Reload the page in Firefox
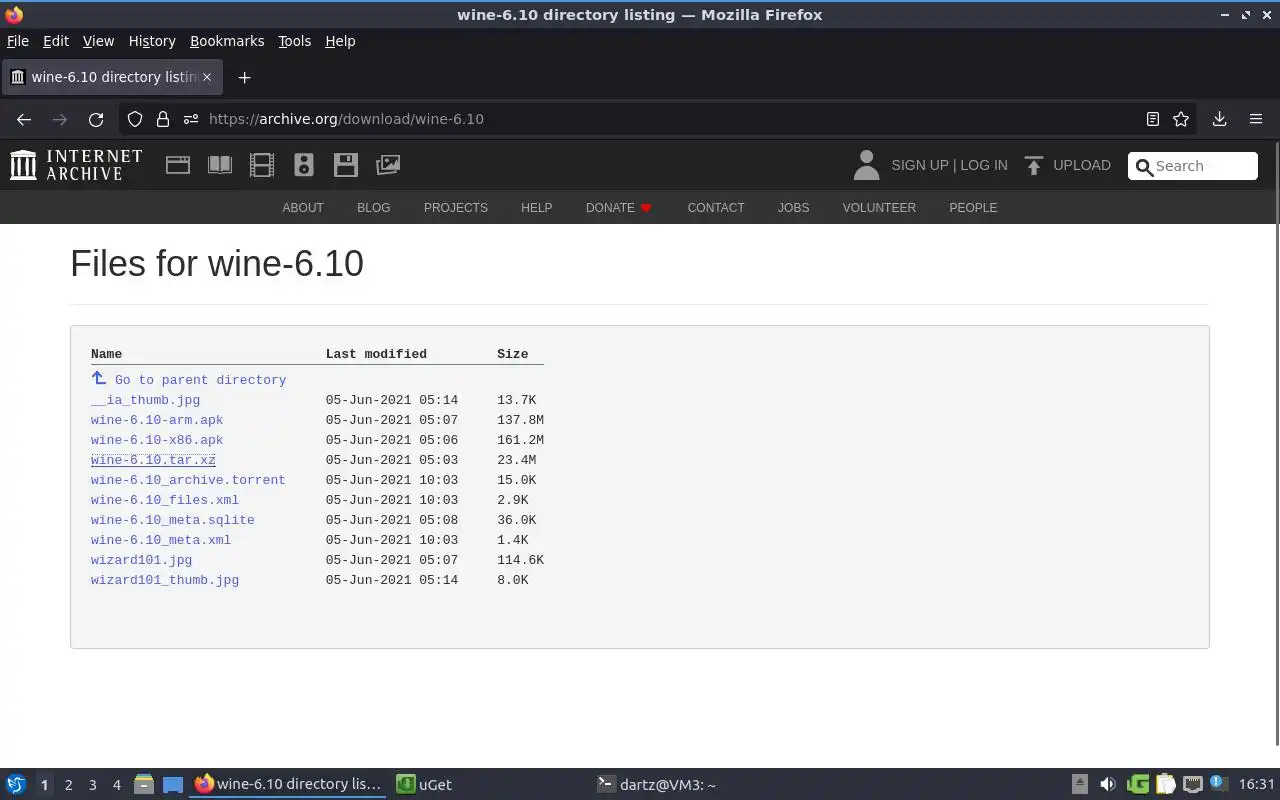This screenshot has height=800, width=1280. (x=96, y=119)
